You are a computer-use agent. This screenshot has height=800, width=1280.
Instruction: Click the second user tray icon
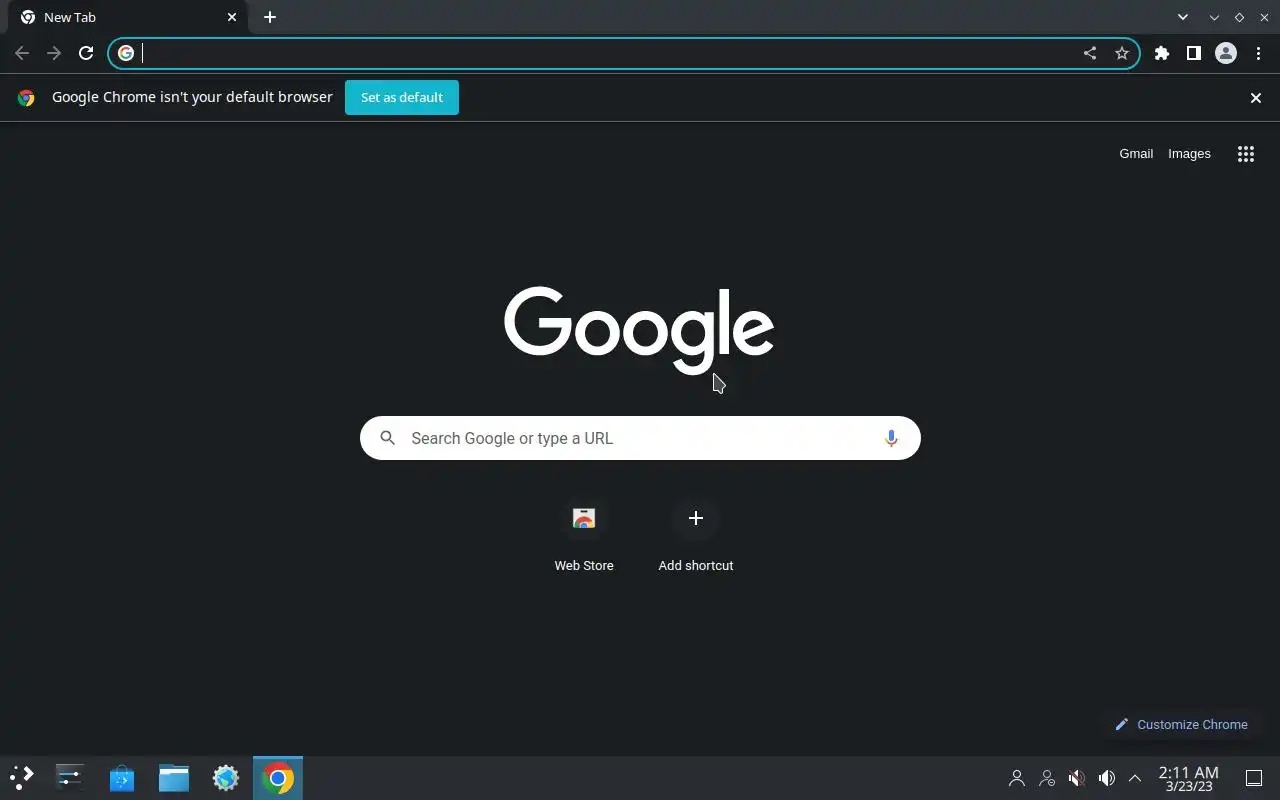point(1047,777)
